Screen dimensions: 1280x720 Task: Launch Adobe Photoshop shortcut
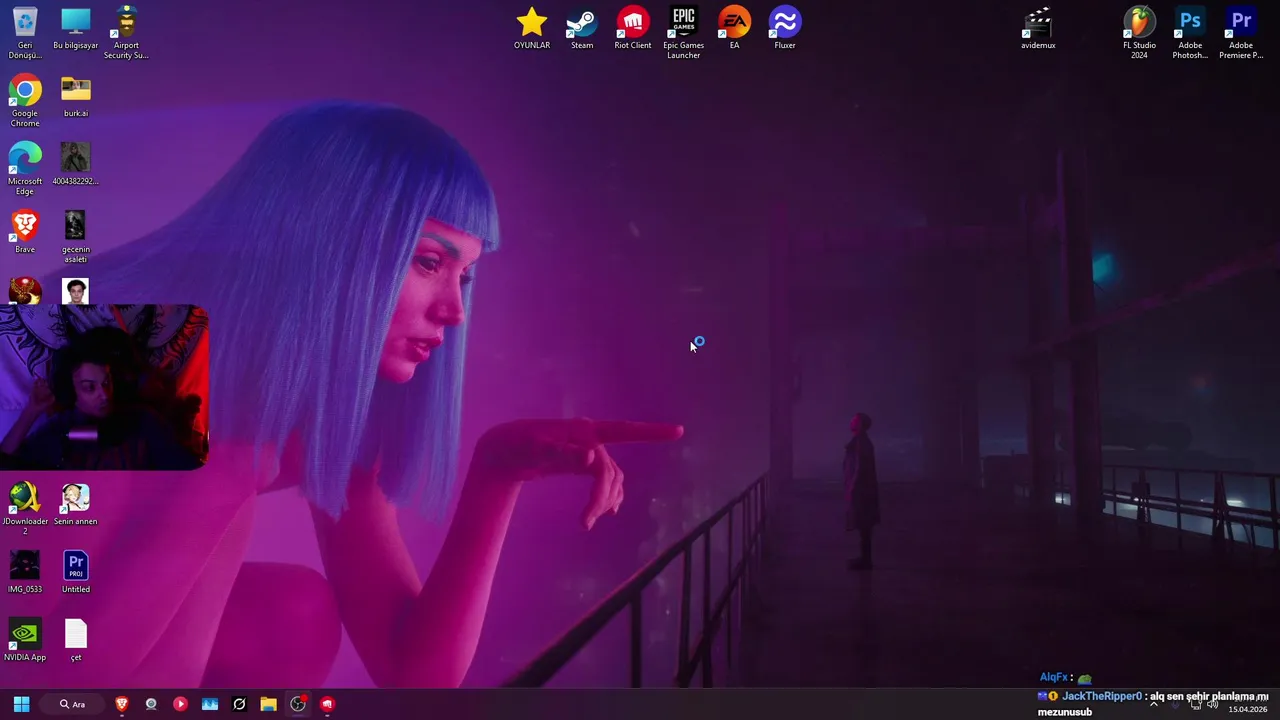tap(1190, 32)
